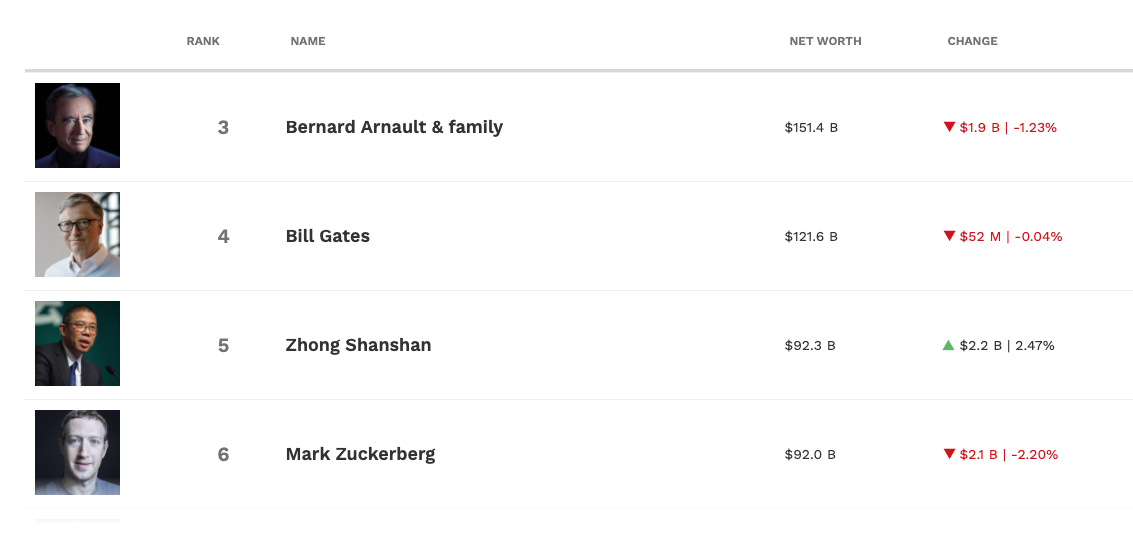Click Zhong Shanshan's profile photo

pyautogui.click(x=77, y=343)
